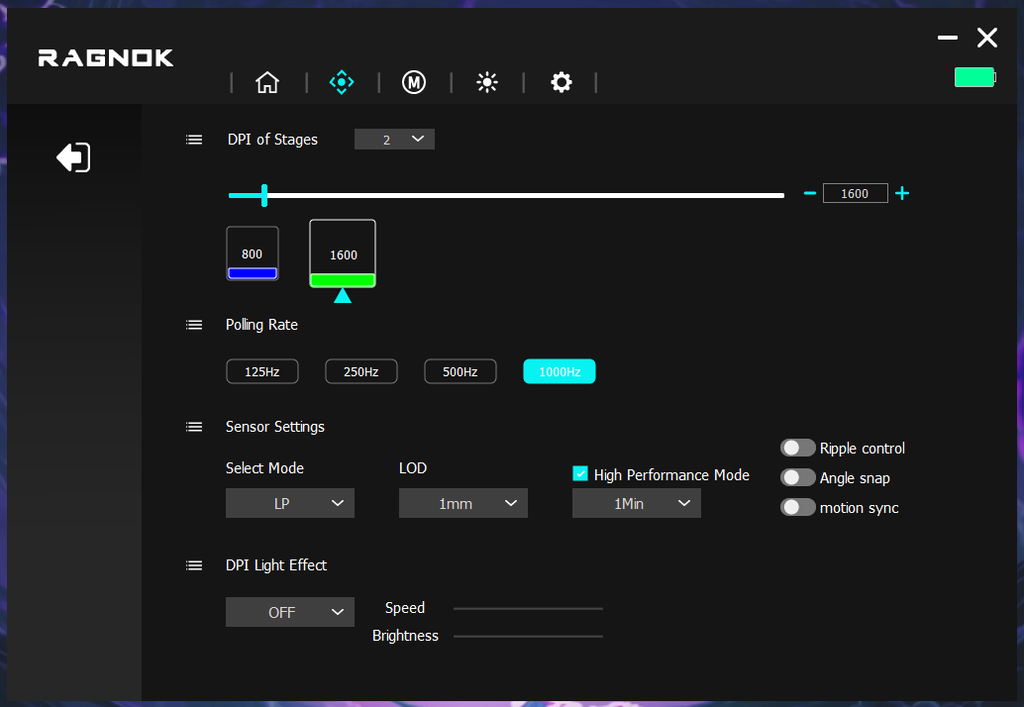Image resolution: width=1024 pixels, height=707 pixels.
Task: Open the settings gear tab
Action: (561, 82)
